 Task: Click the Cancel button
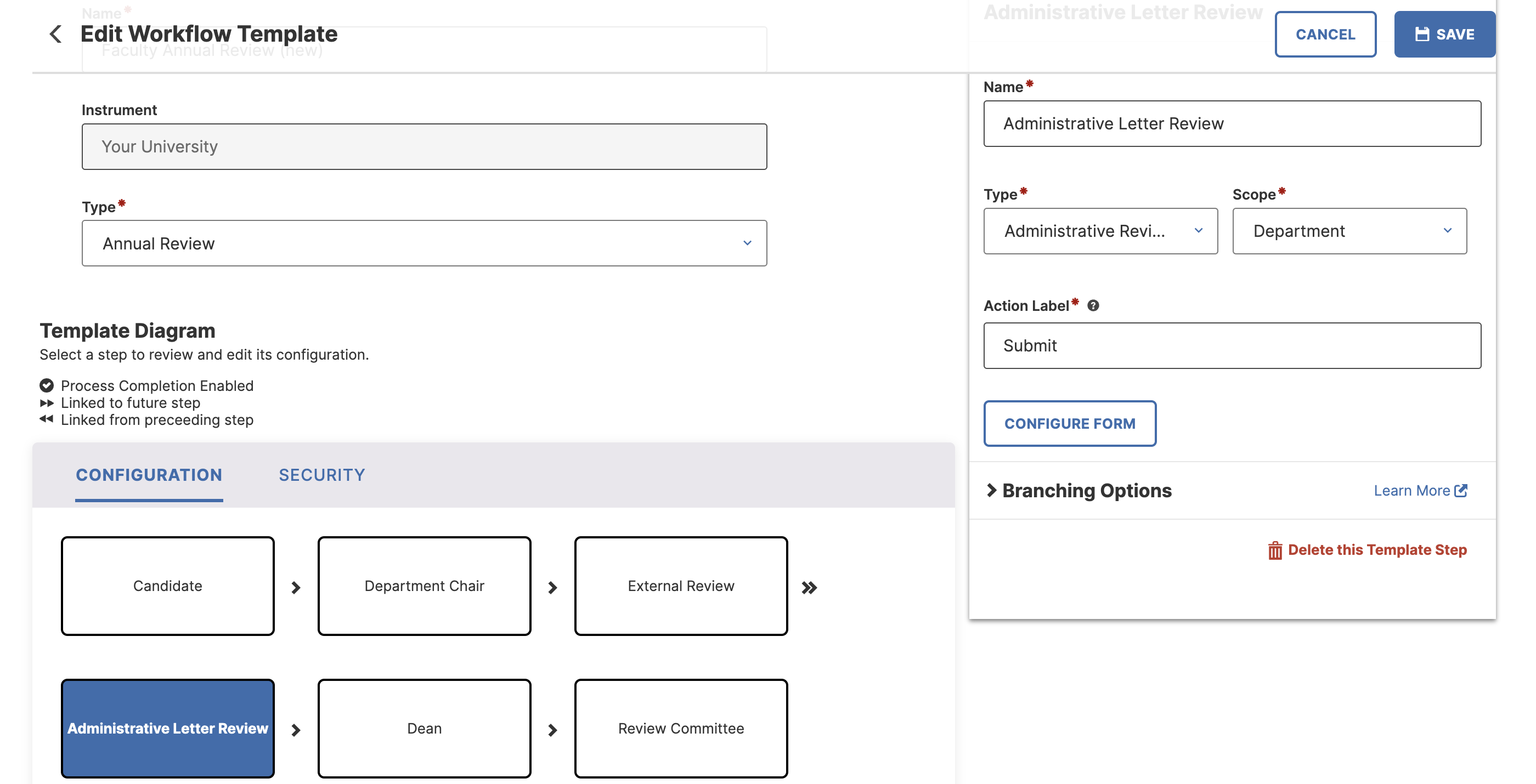click(1325, 34)
